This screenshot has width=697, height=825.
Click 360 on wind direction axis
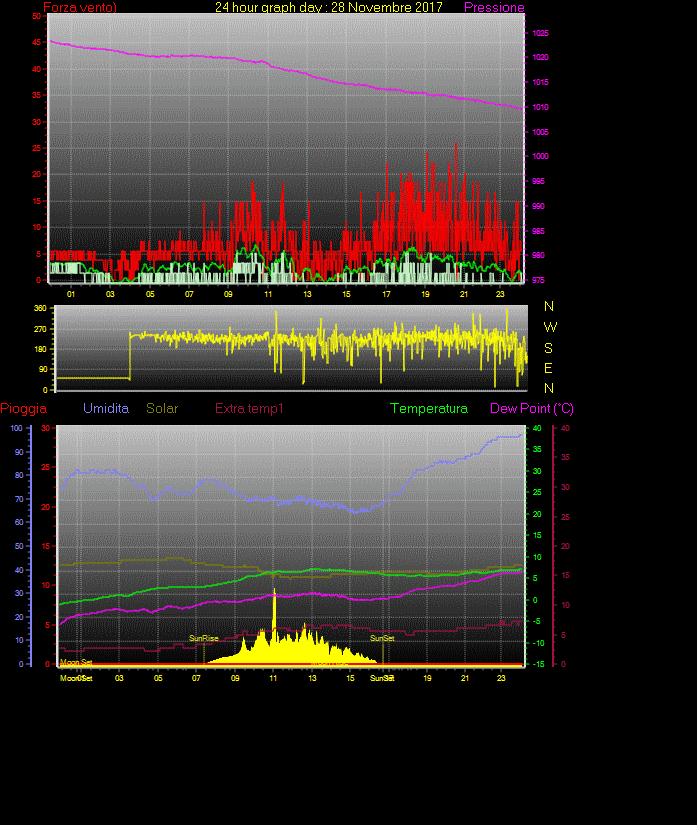pos(41,309)
